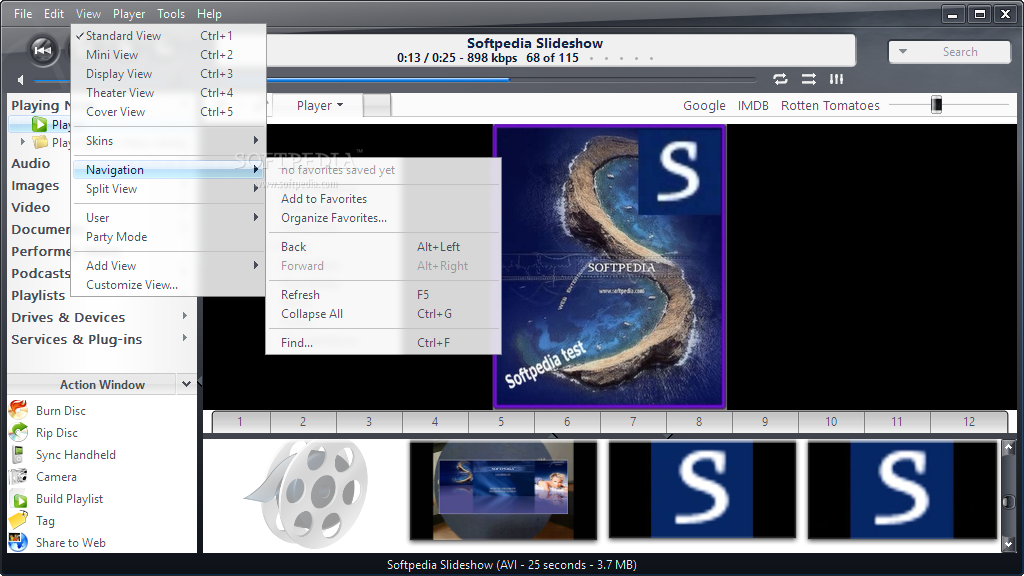The width and height of the screenshot is (1024, 576).
Task: Click the Google link
Action: pos(704,105)
